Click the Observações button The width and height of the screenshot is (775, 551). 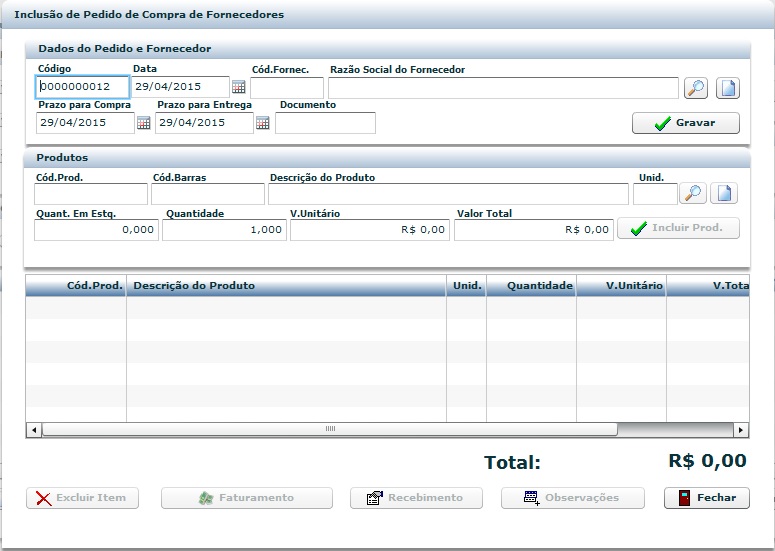click(x=574, y=498)
